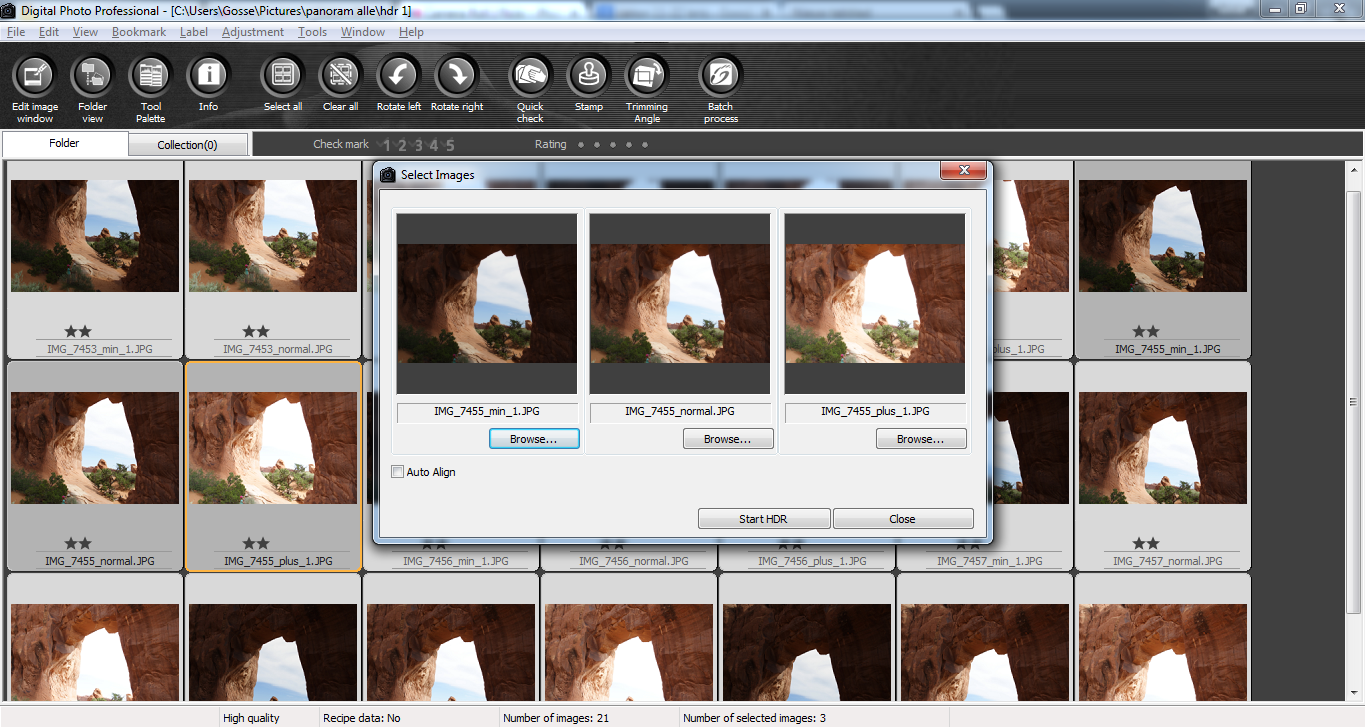Click the file name field IMG_7455_plus_1.JPG in dialog
The height and width of the screenshot is (728, 1365).
[875, 412]
